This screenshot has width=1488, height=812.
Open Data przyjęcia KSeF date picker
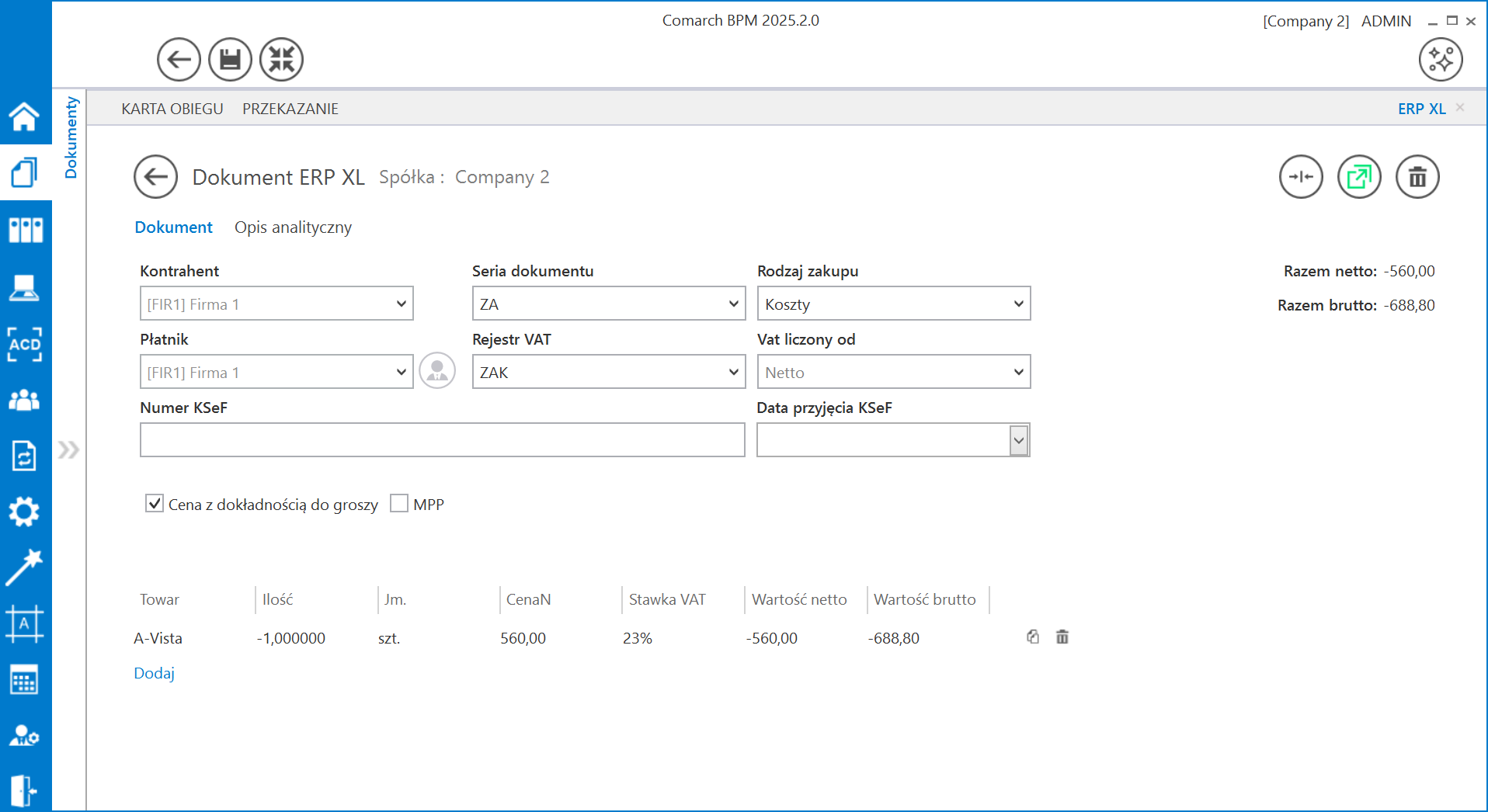pos(1018,440)
